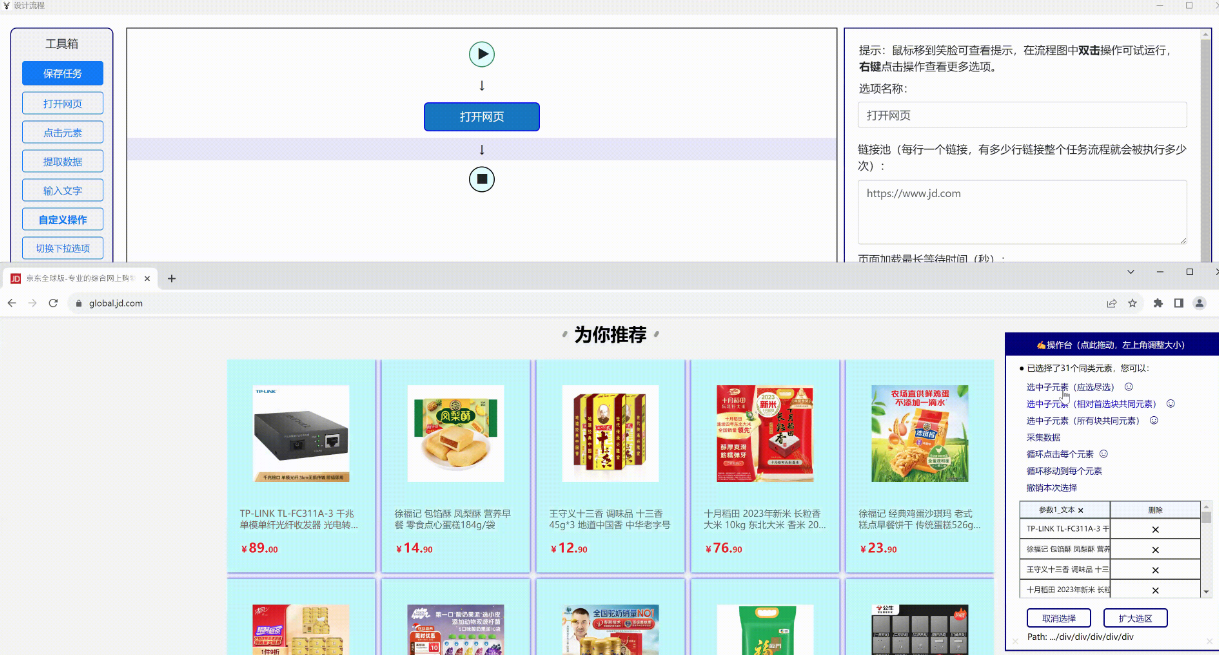The width and height of the screenshot is (1219, 655).
Task: Click 撤销本次选择 option
Action: coord(1051,488)
